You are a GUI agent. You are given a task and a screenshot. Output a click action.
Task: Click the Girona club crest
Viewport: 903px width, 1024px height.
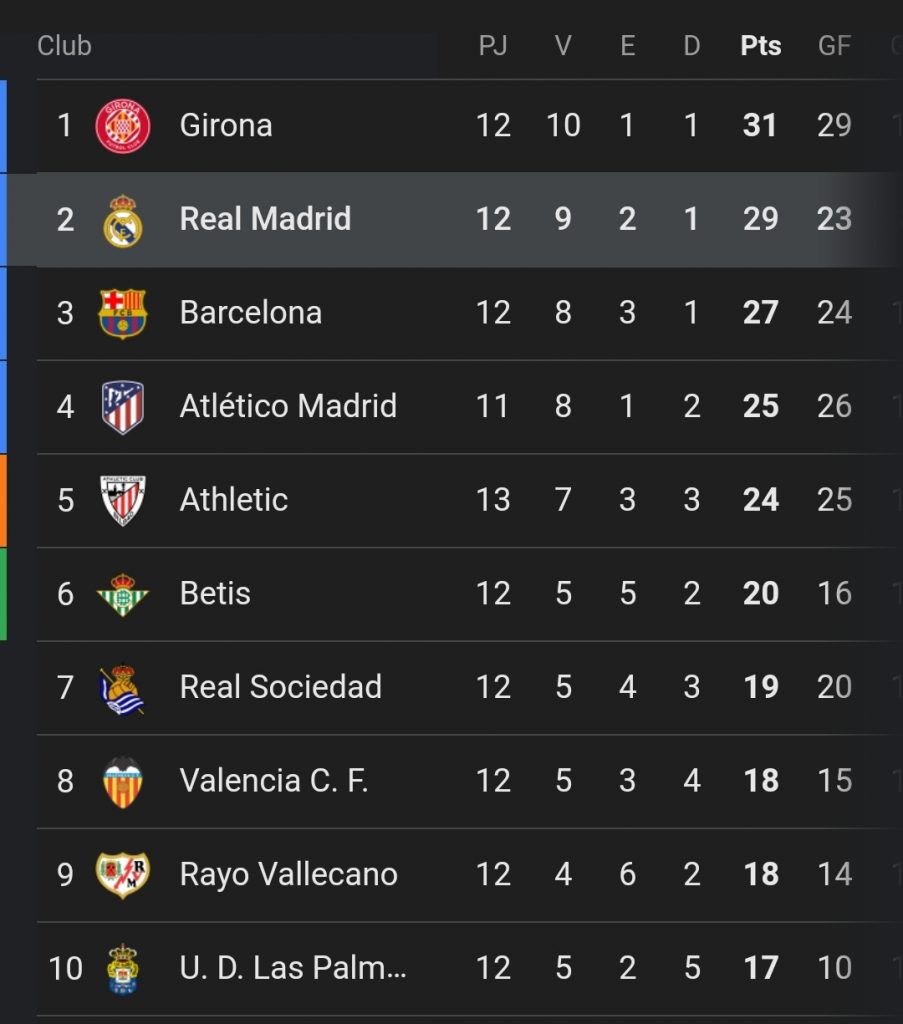pos(123,126)
